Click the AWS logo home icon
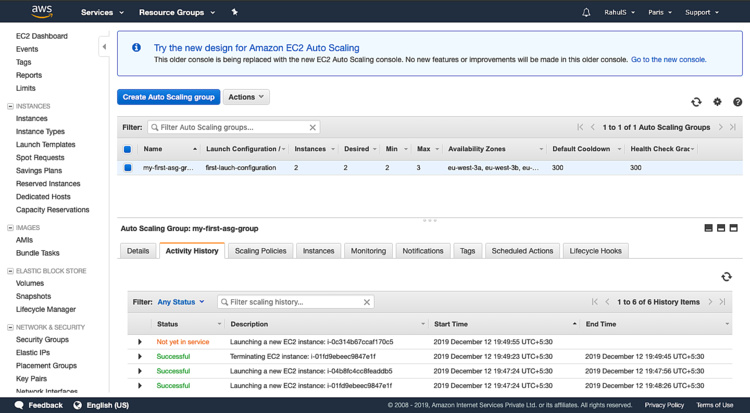The height and width of the screenshot is (413, 750). click(41, 12)
